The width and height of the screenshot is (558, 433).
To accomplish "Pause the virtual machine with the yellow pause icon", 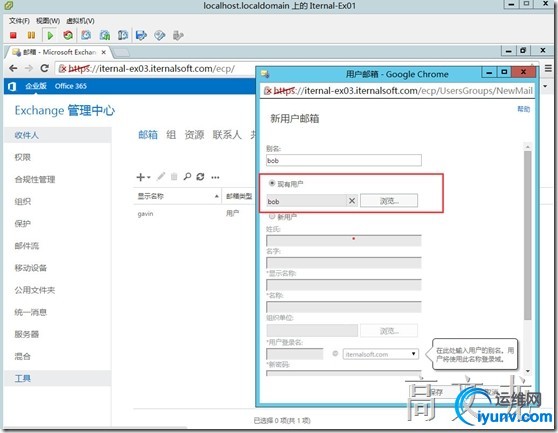I will tap(31, 35).
